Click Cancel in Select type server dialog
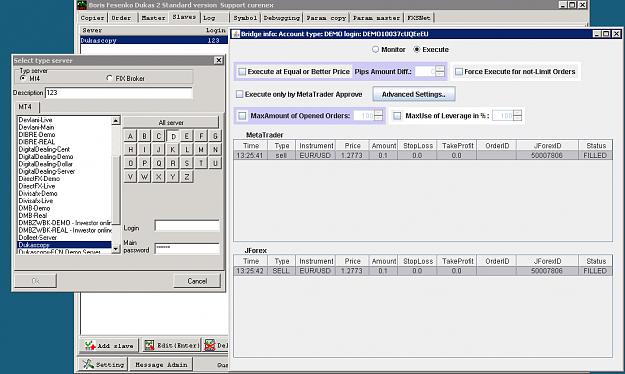The height and width of the screenshot is (374, 625). tap(197, 281)
